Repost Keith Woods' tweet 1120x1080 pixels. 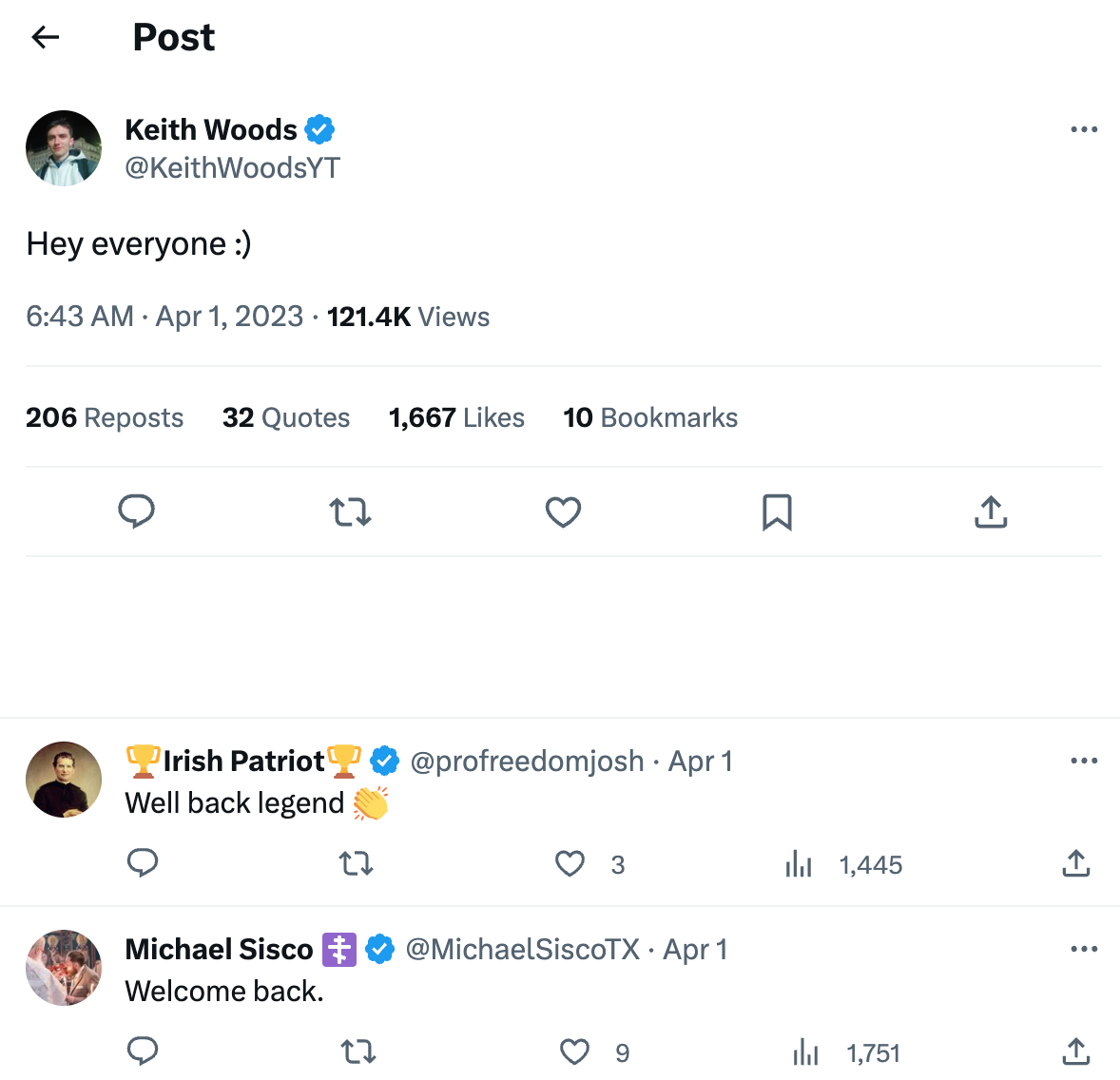click(x=349, y=511)
